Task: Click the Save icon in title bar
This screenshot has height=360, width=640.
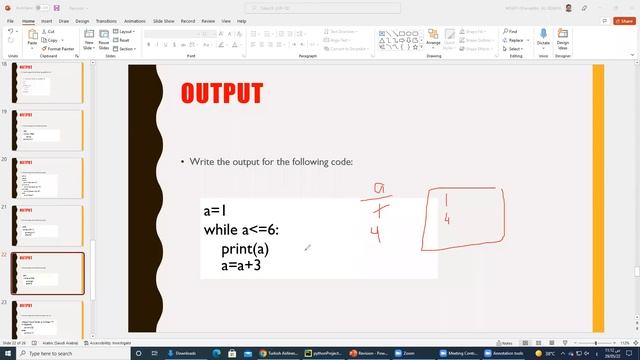Action: click(x=57, y=8)
